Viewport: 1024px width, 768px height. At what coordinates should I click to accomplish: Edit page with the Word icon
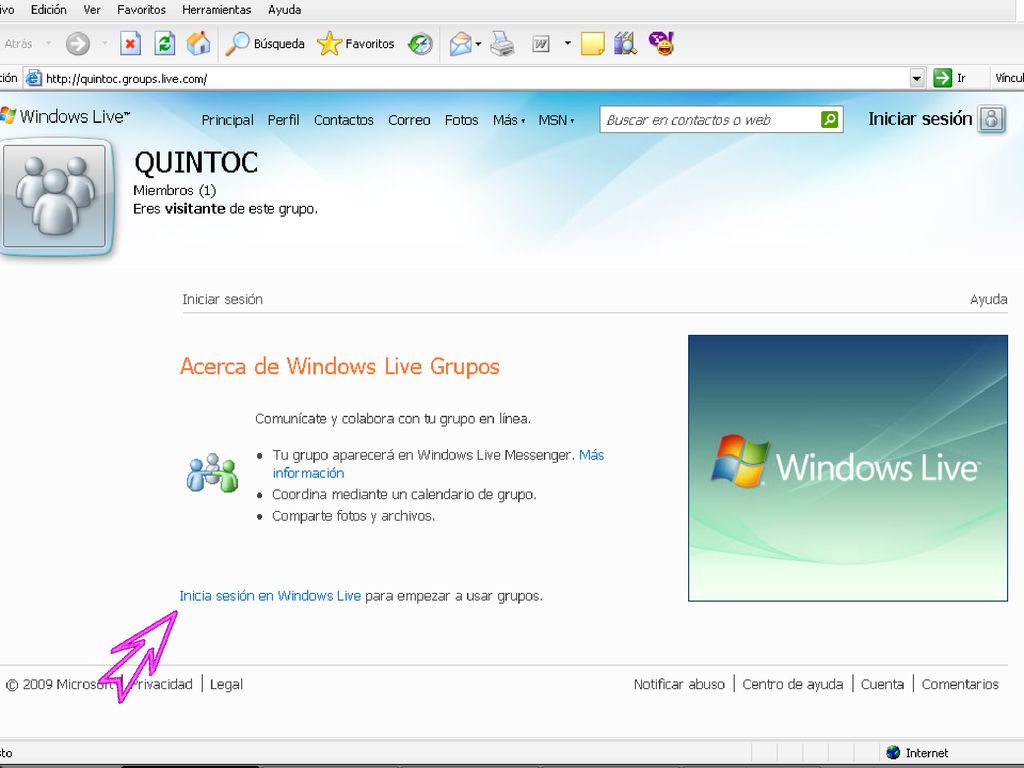coord(541,44)
